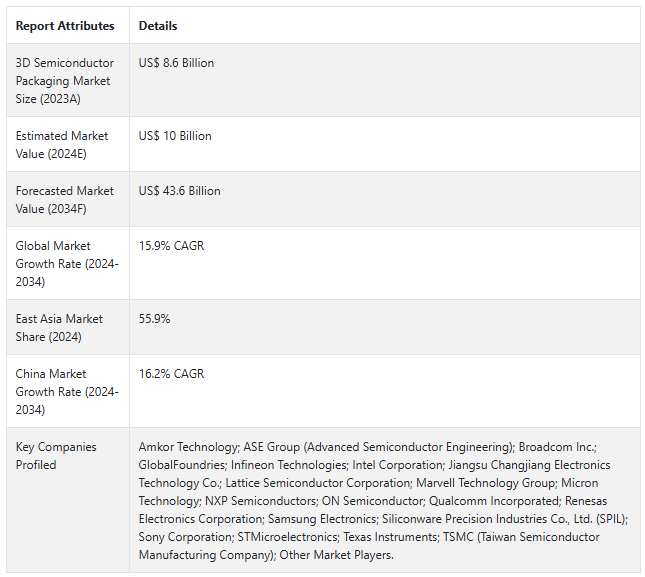645x577 pixels.
Task: Click Amkor Technology in the companies list
Action: tap(189, 447)
